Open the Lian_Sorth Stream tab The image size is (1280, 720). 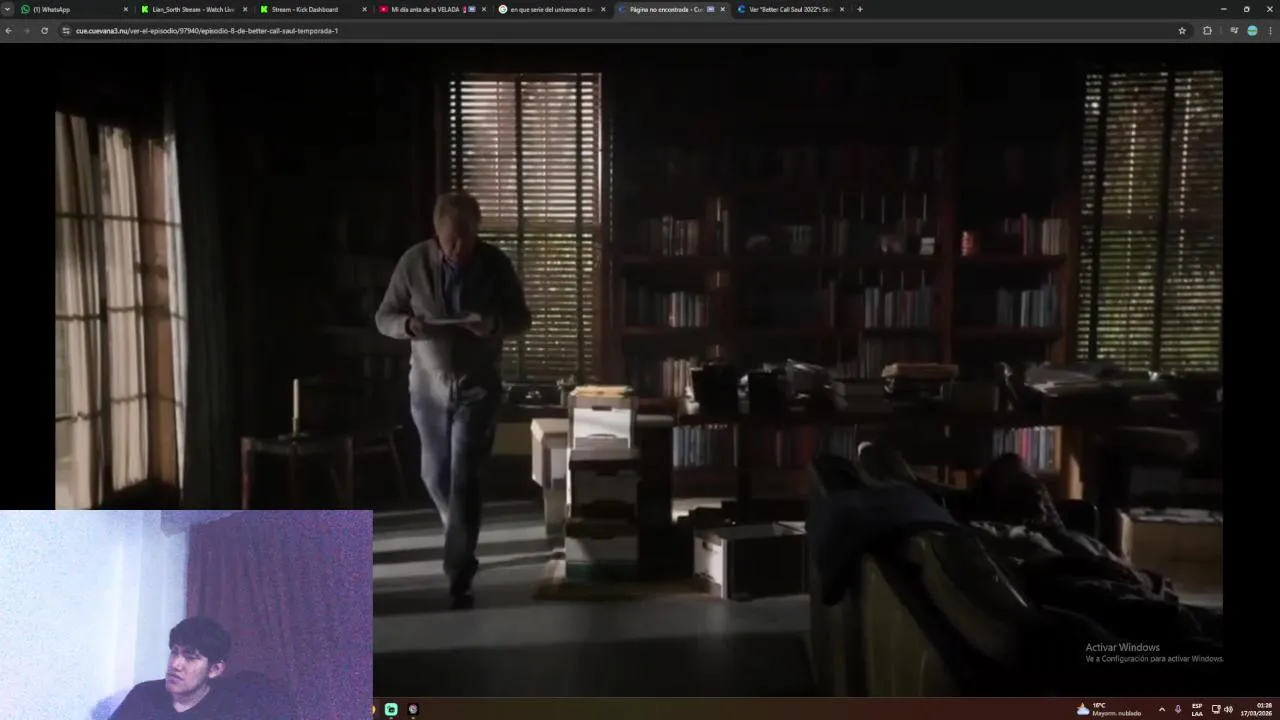pos(194,9)
